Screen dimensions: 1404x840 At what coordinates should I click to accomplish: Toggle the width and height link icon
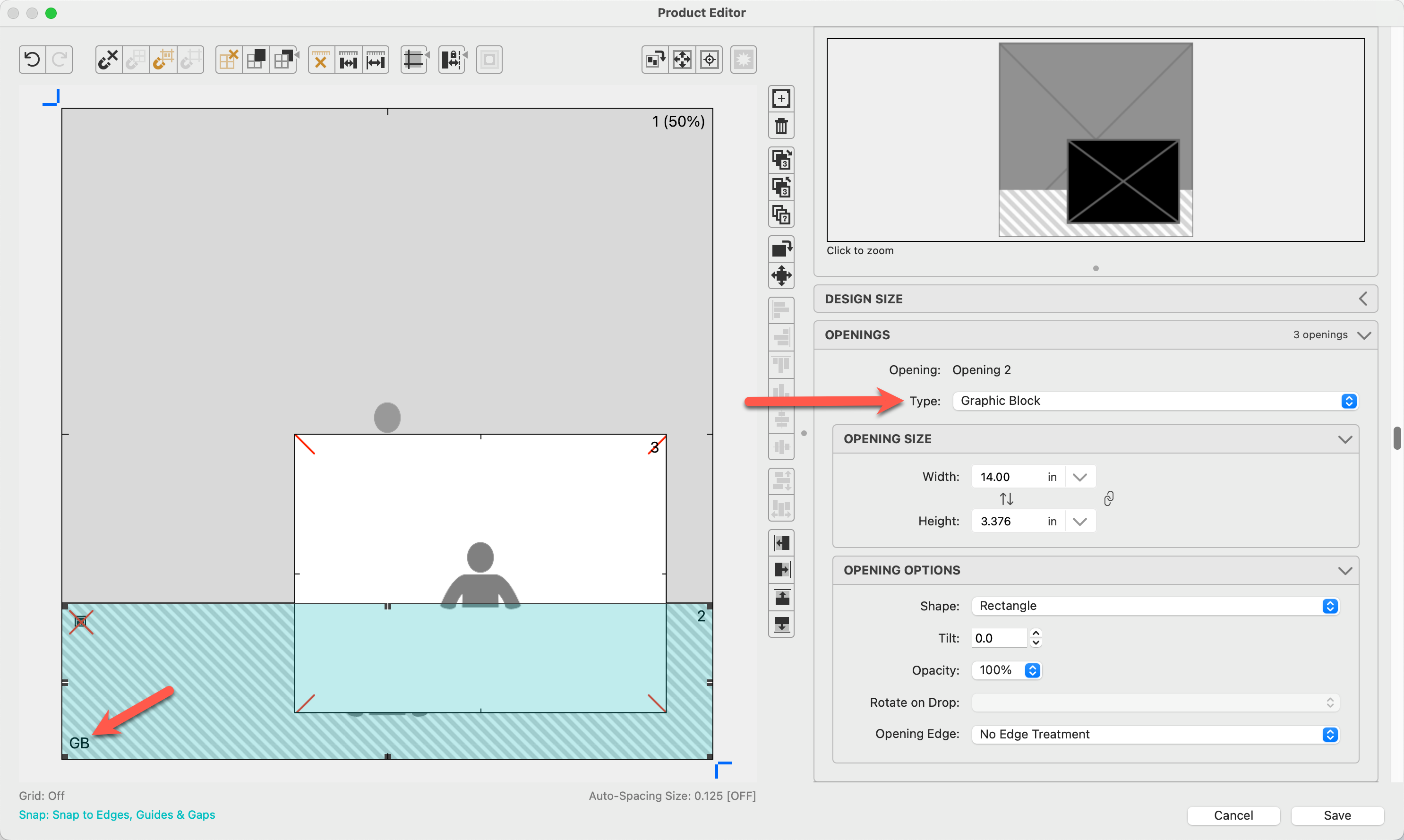tap(1109, 499)
